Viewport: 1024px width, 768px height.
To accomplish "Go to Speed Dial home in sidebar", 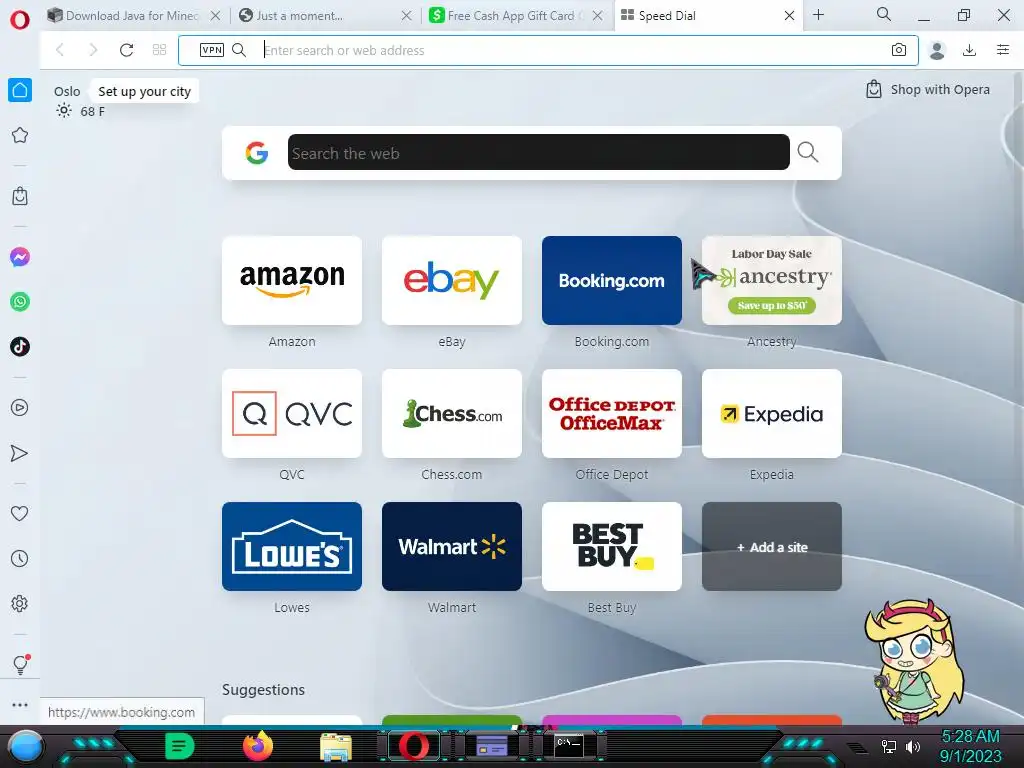I will pyautogui.click(x=20, y=90).
